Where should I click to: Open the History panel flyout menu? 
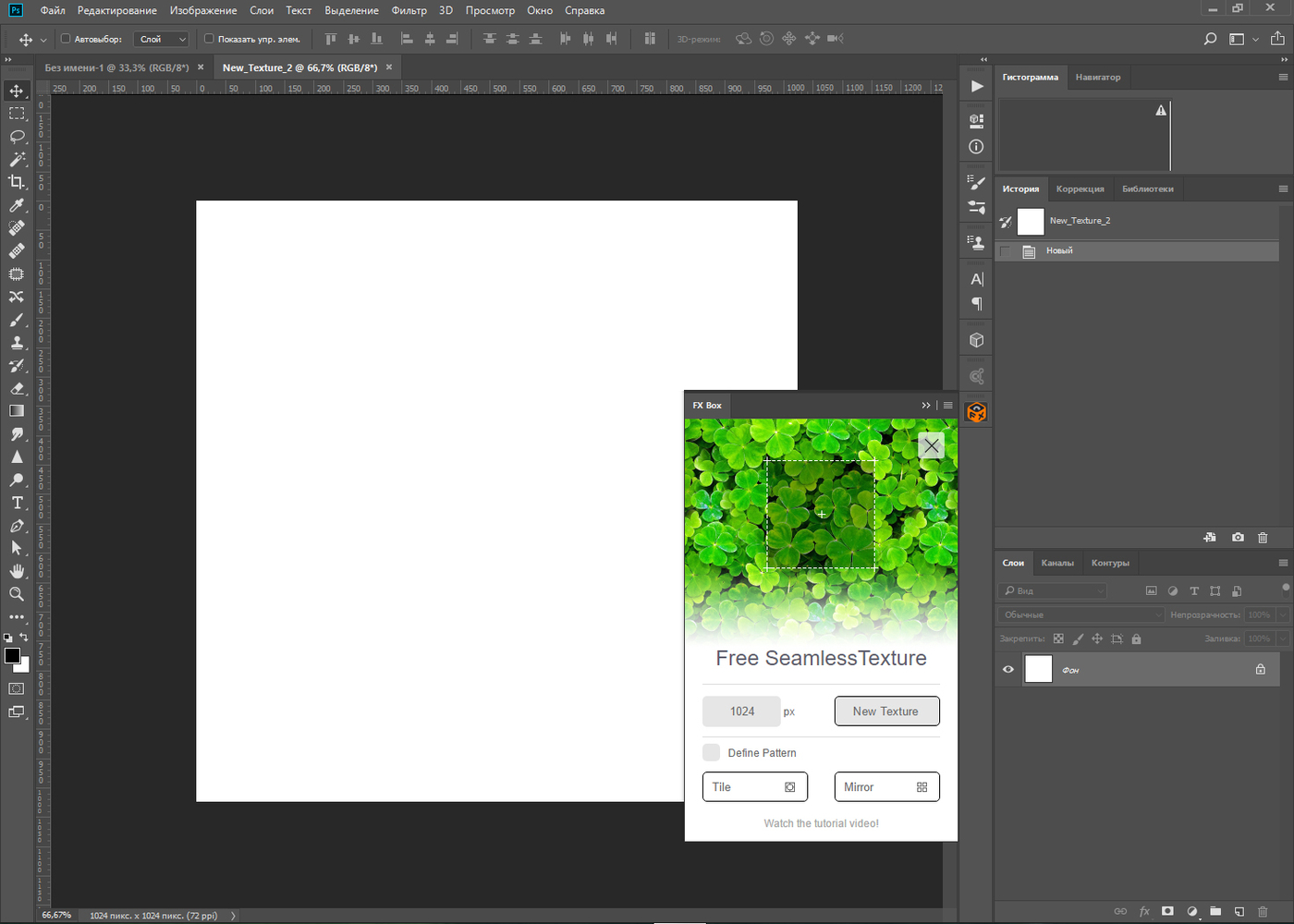pos(1283,188)
